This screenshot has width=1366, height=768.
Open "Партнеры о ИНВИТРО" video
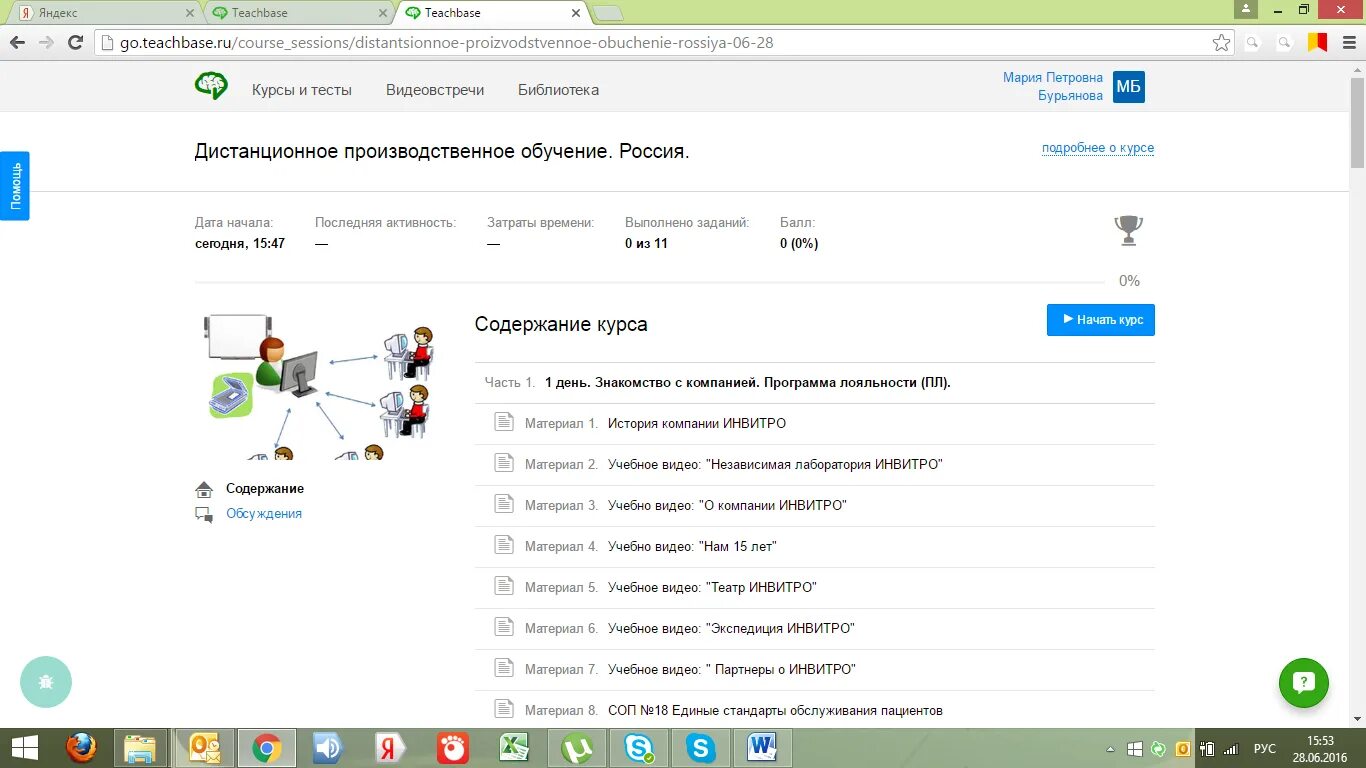point(732,669)
